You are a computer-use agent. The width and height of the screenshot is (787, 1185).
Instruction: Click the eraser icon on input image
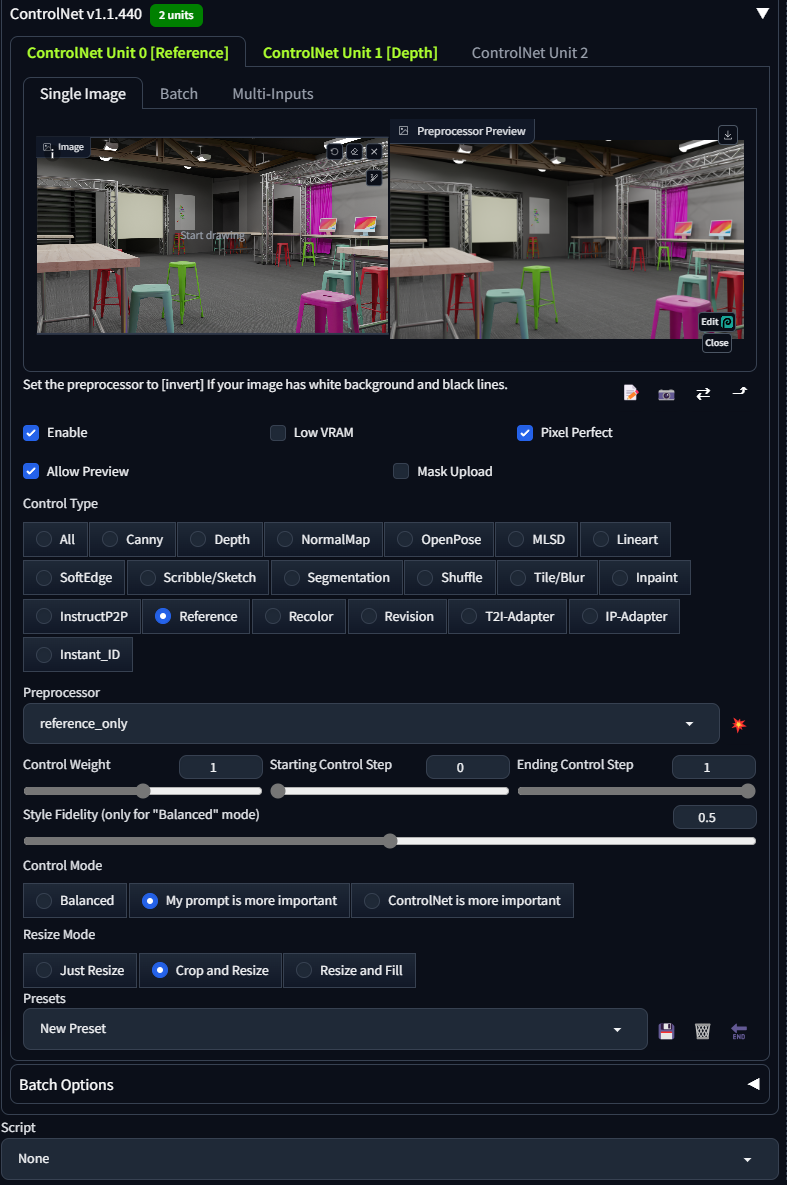pyautogui.click(x=354, y=151)
